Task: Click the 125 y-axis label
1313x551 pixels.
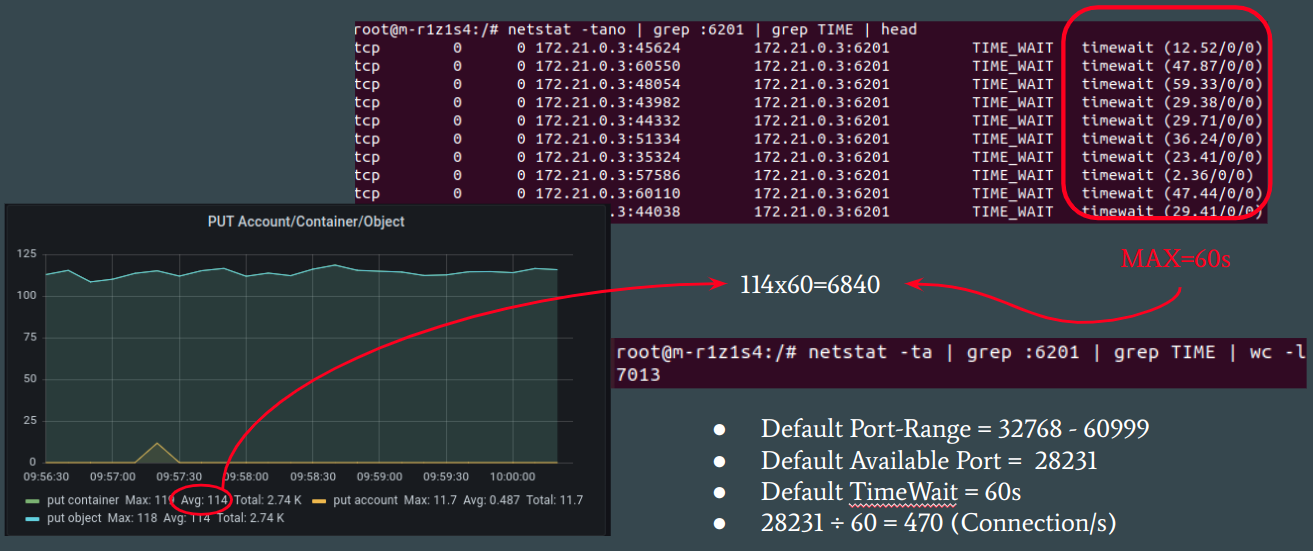Action: pyautogui.click(x=27, y=254)
